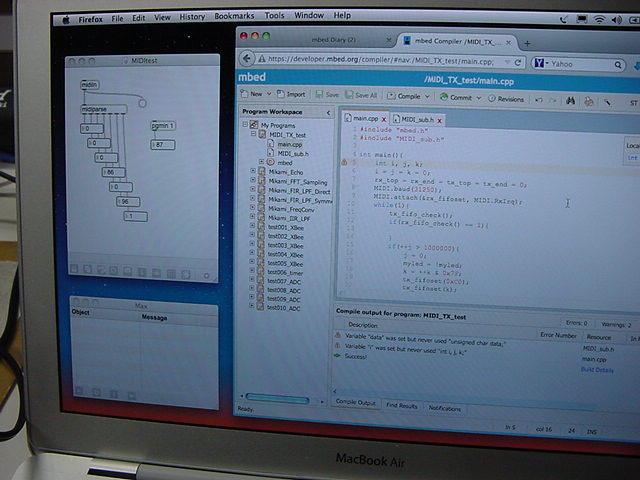The image size is (640, 480).
Task: Open the Commit dropdown arrow
Action: [479, 98]
